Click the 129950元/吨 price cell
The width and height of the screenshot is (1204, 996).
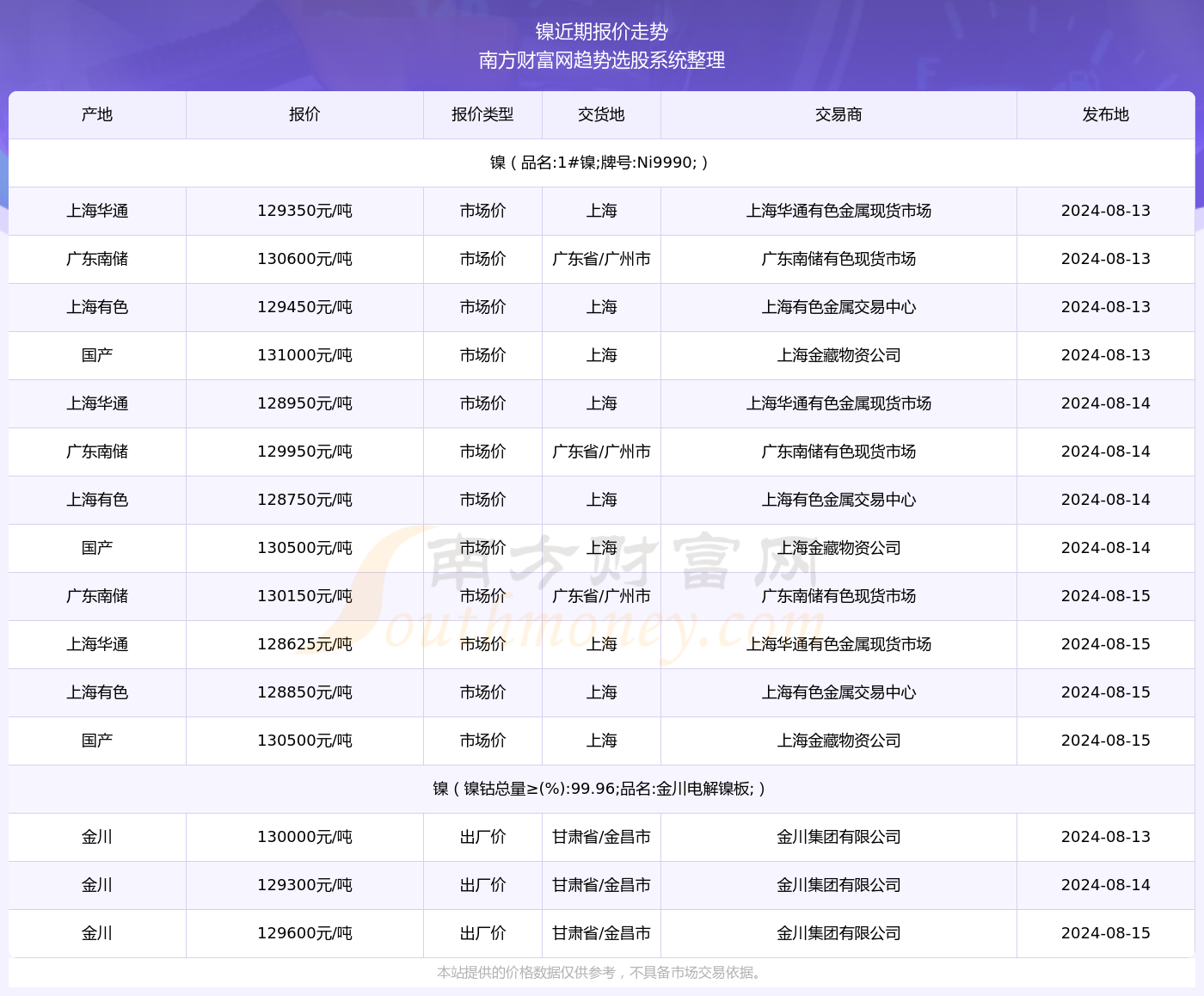[x=304, y=452]
